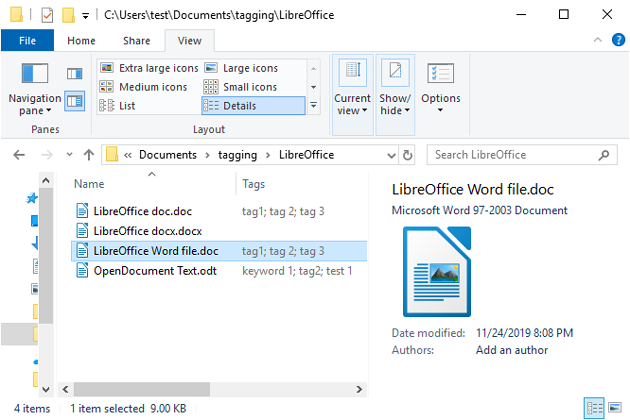The image size is (630, 420).
Task: Click the Date modified value
Action: (x=524, y=333)
